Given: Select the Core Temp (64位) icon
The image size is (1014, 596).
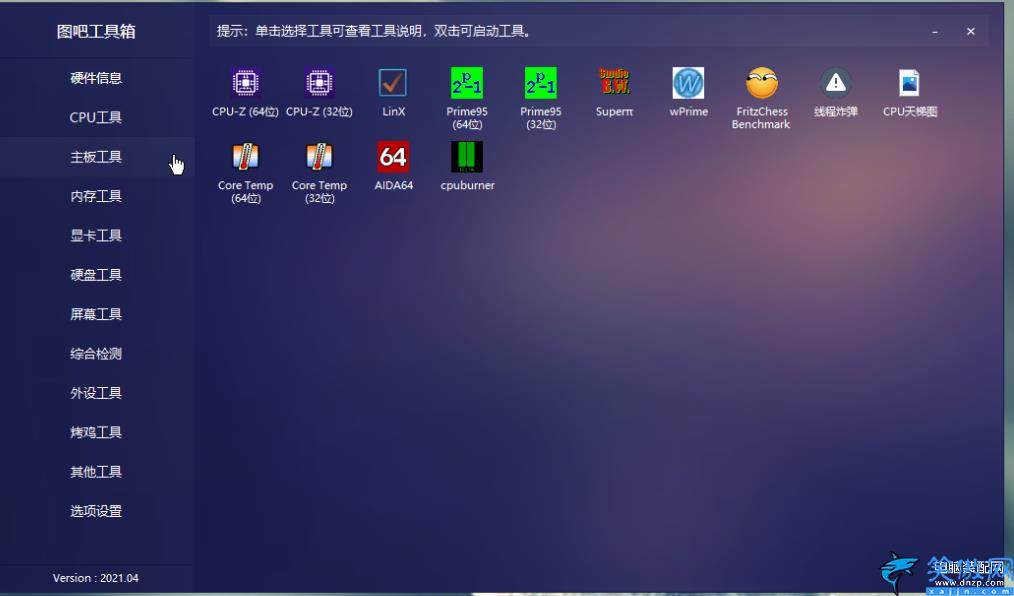Looking at the screenshot, I should [245, 156].
